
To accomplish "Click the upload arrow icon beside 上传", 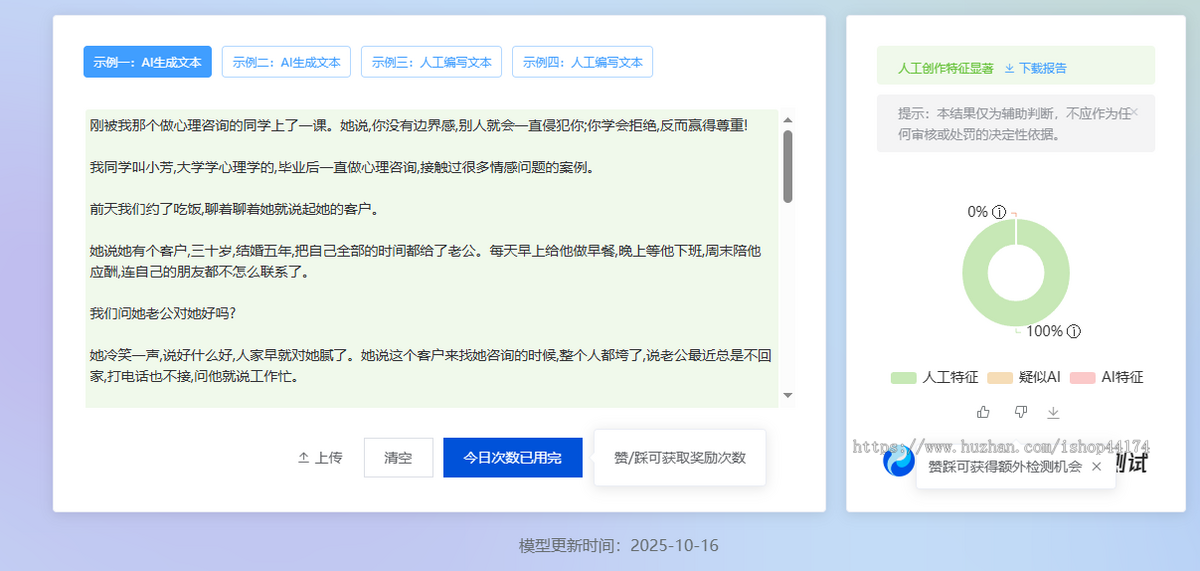I will 303,458.
